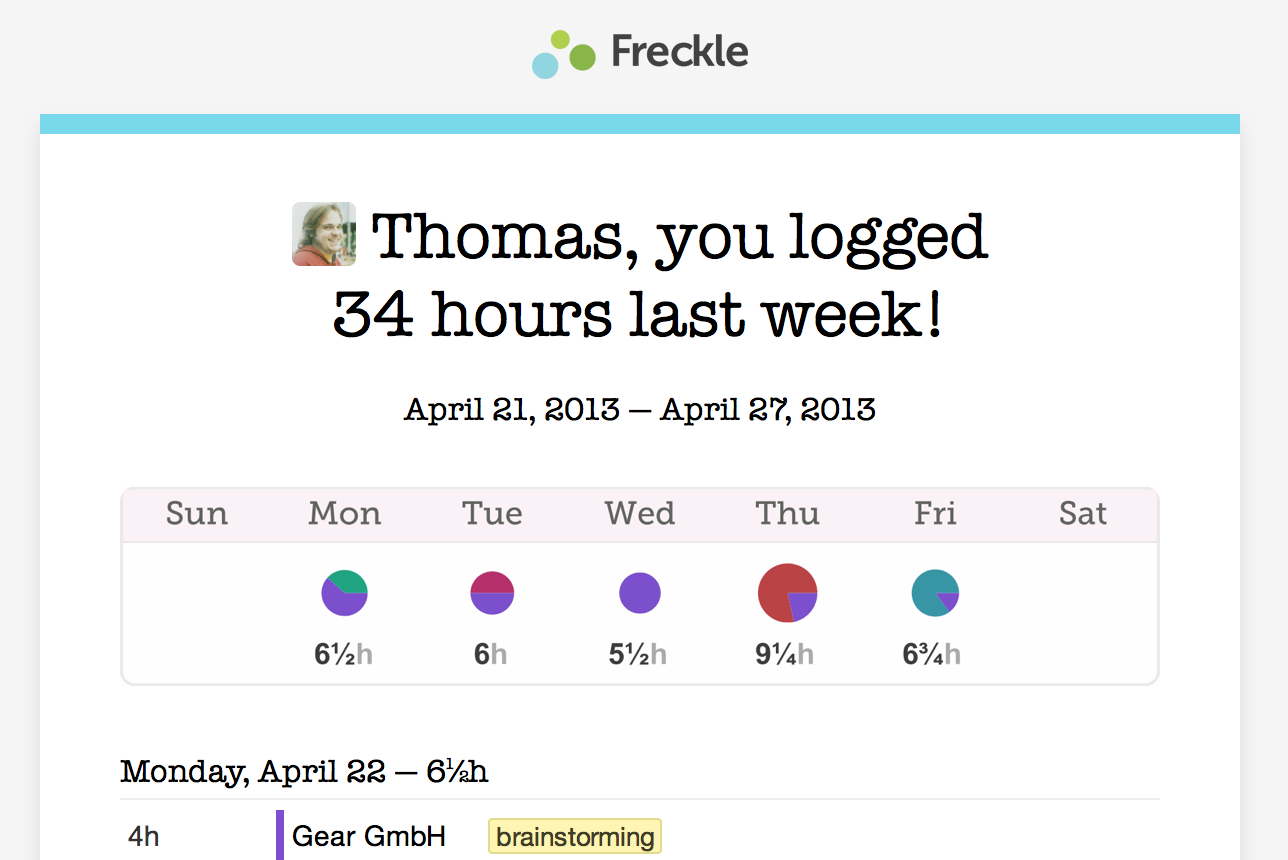Select Friday's teal pie chart
1288x860 pixels.
tap(935, 593)
